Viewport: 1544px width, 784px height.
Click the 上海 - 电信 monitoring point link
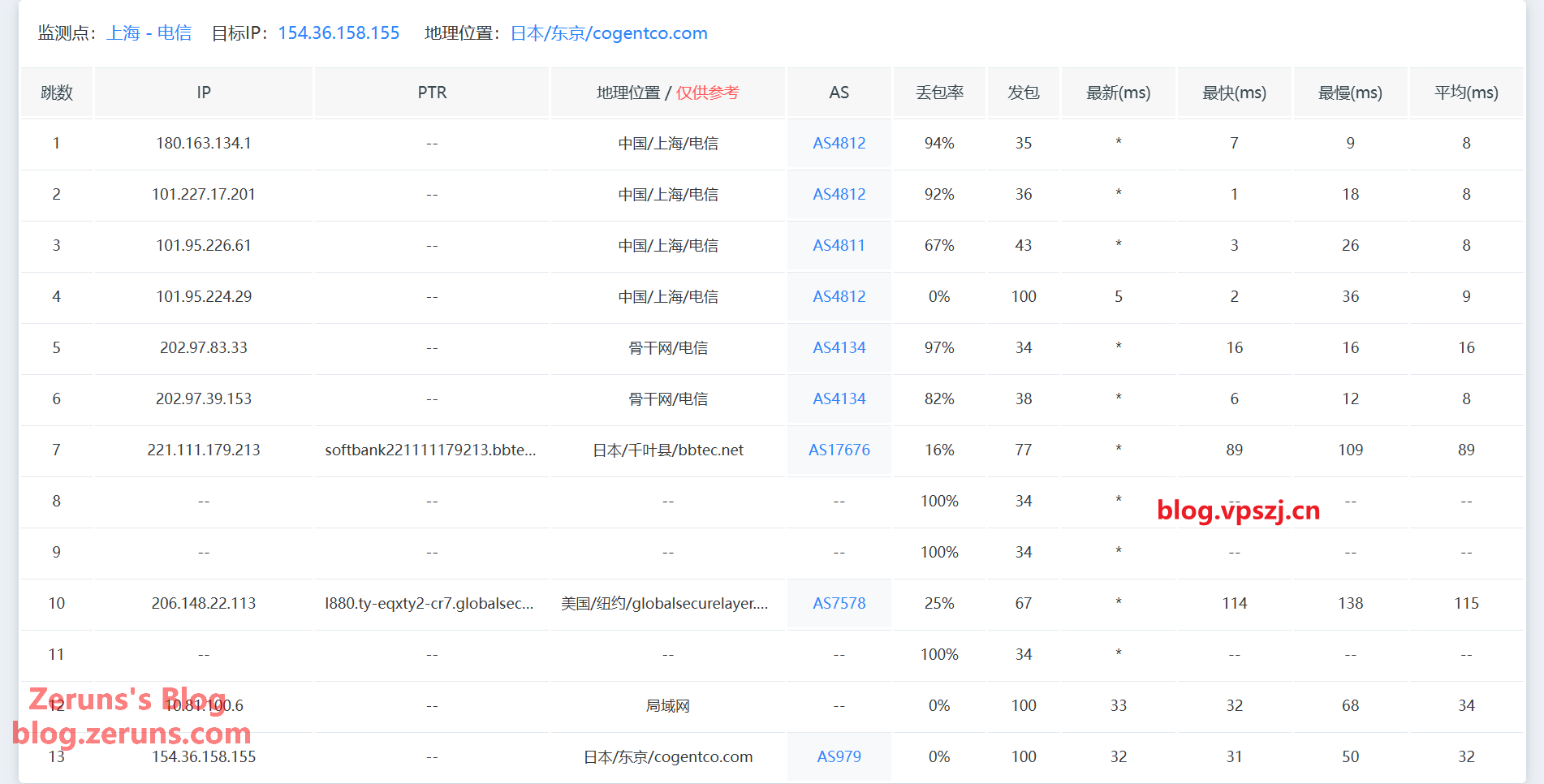point(149,33)
